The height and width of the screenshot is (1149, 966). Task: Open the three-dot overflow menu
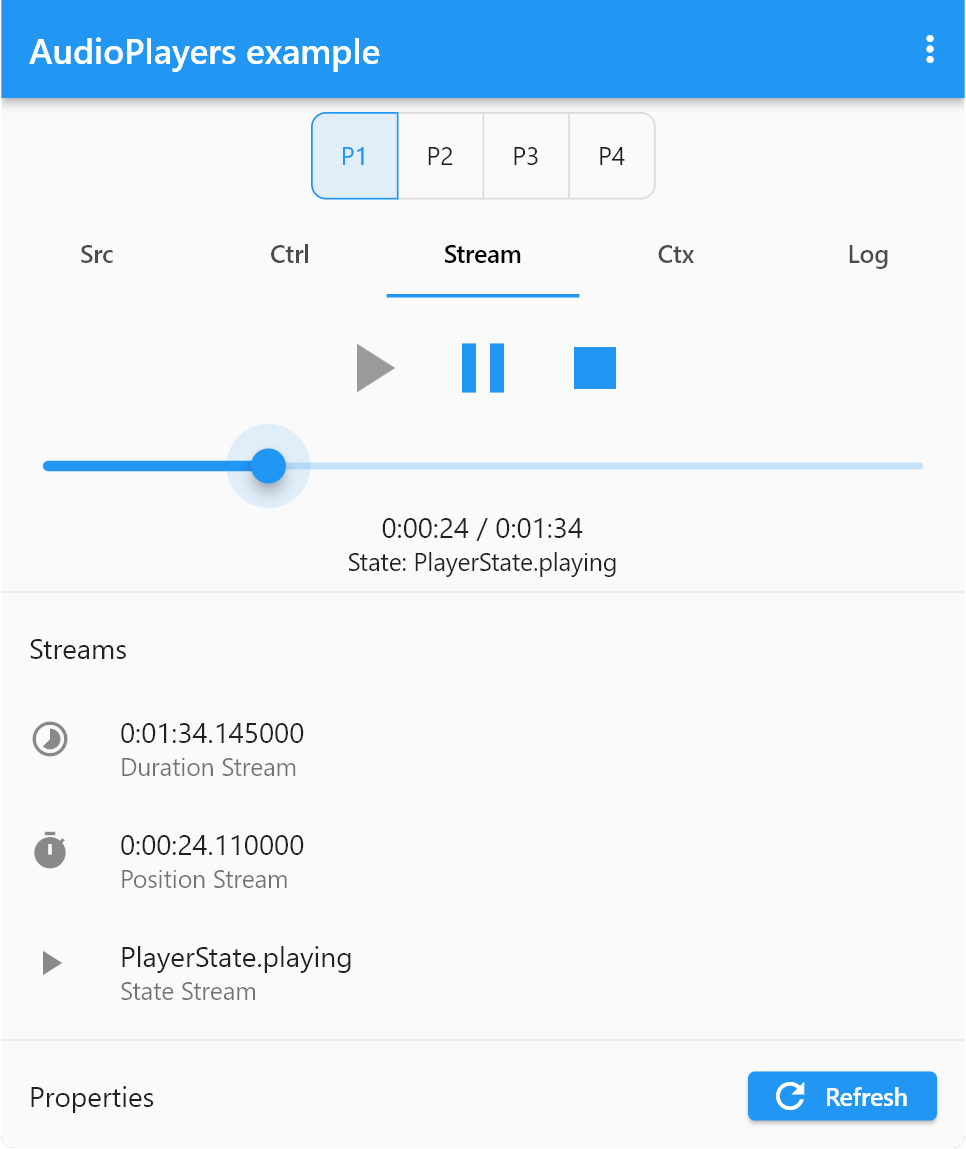(x=929, y=49)
